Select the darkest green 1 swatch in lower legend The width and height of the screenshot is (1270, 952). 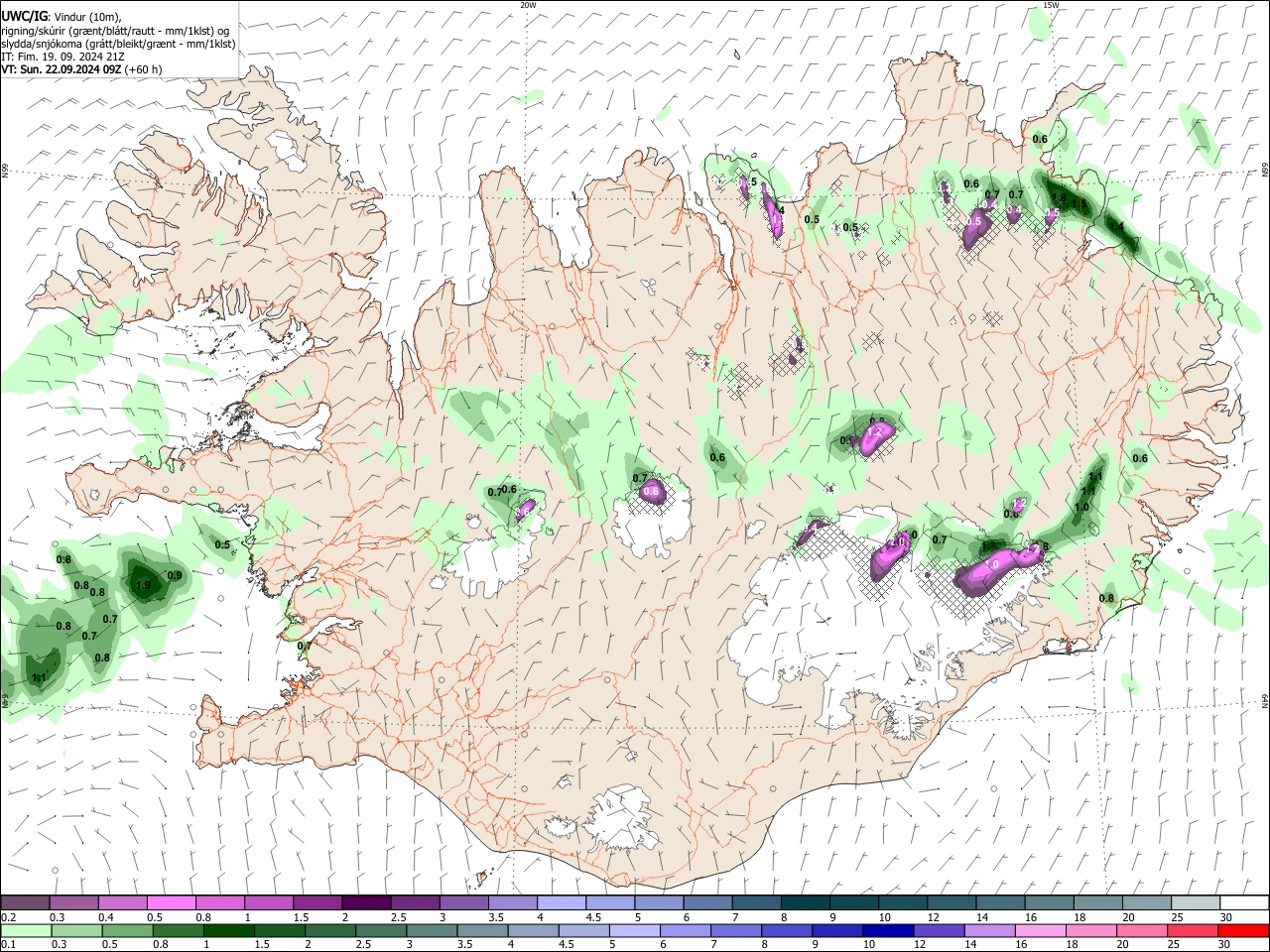pos(228,930)
